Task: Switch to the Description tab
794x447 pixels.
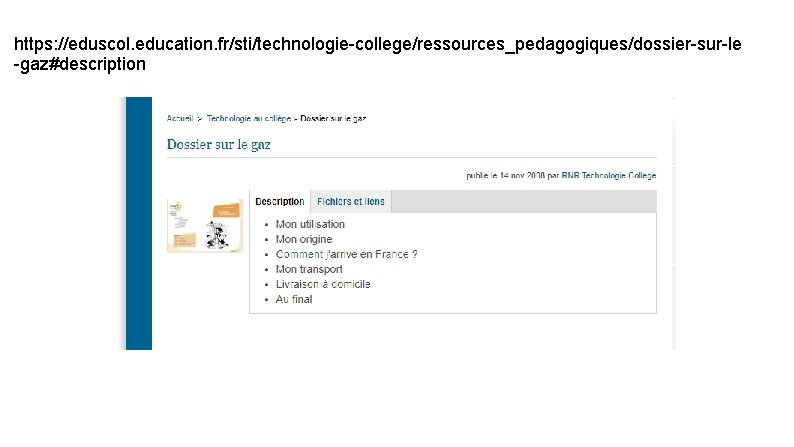Action: pyautogui.click(x=279, y=202)
